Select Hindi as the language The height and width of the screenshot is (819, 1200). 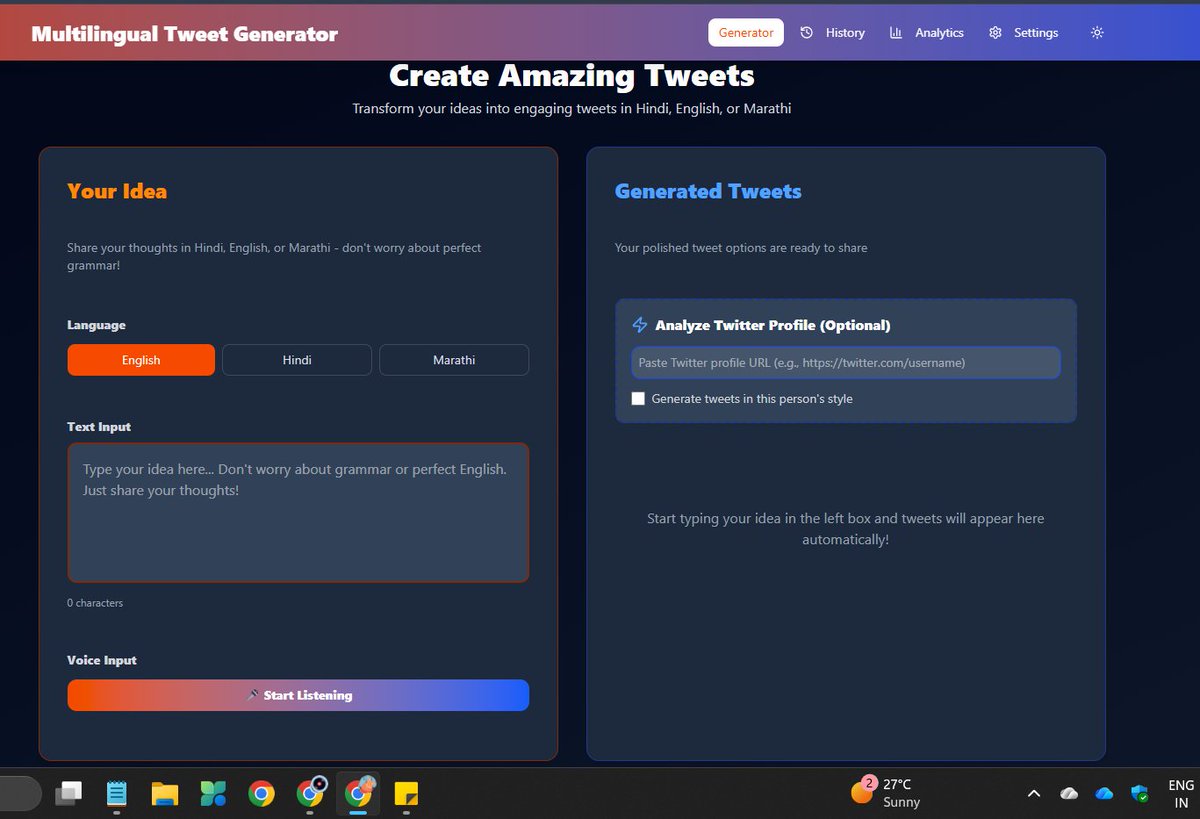pyautogui.click(x=297, y=359)
